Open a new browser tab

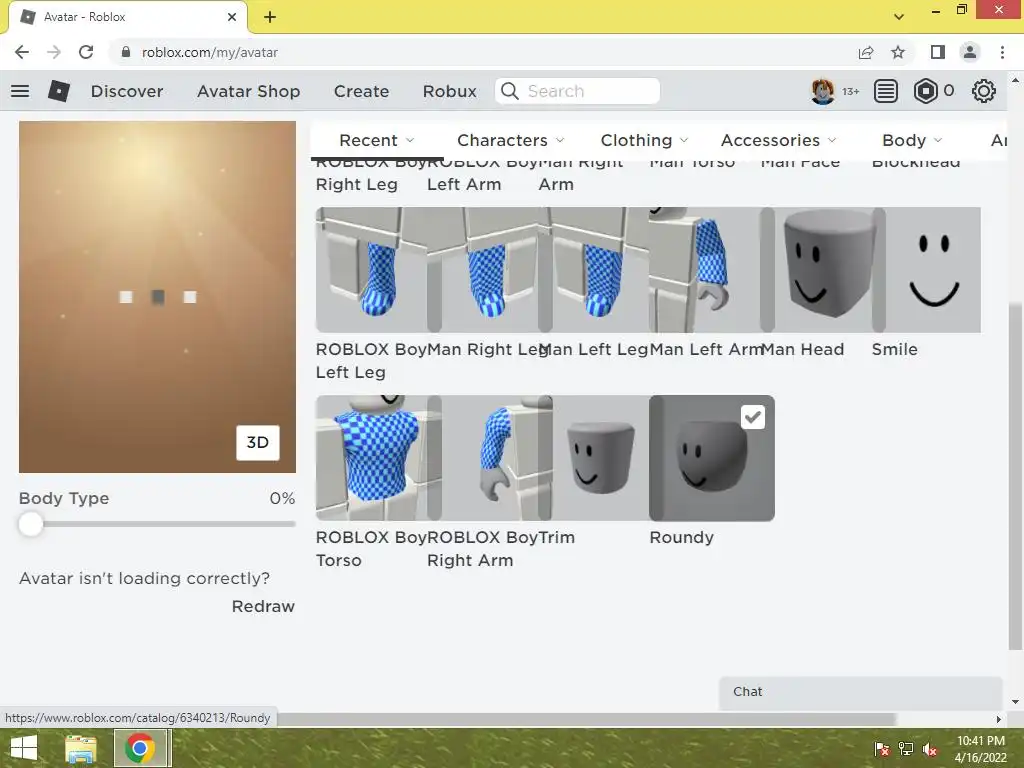pos(270,17)
